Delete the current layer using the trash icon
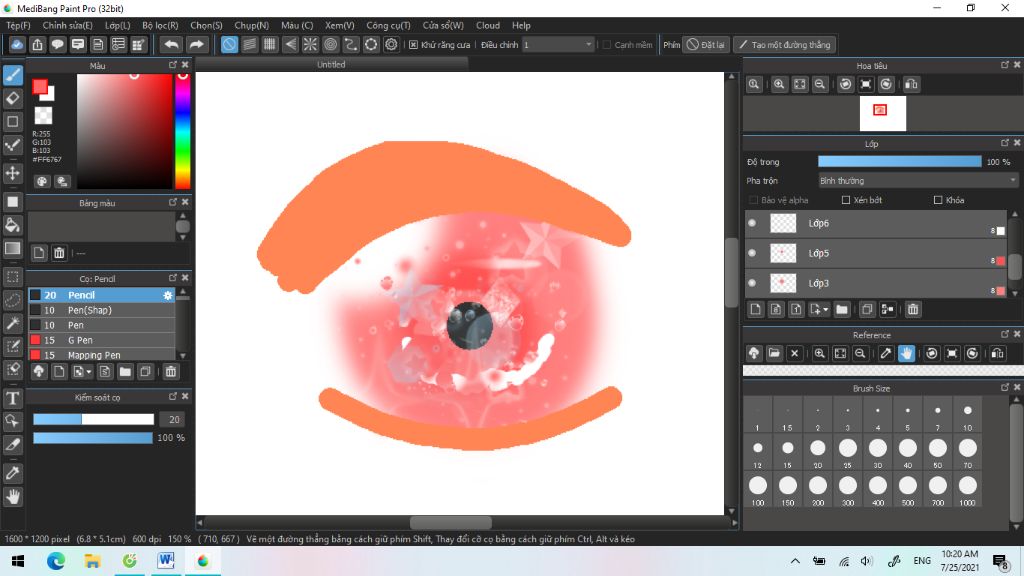 913,309
